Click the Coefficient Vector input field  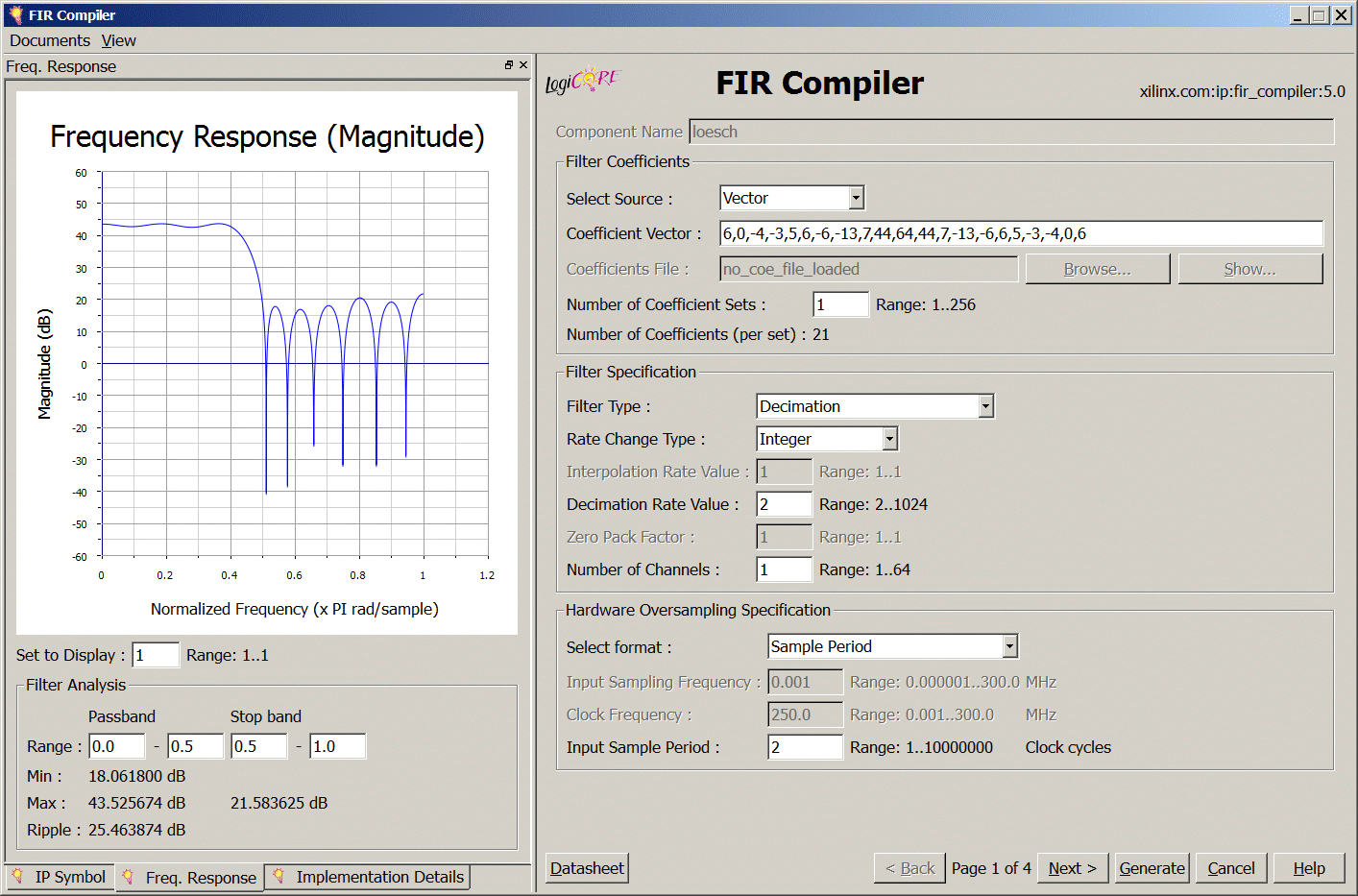(x=1022, y=233)
